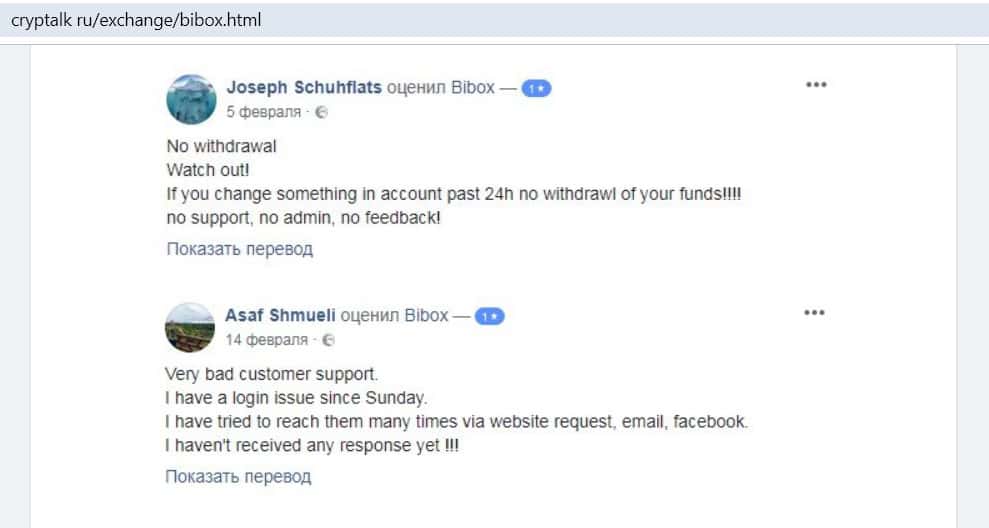
Task: Click the public globe icon beside '5 февраля'
Action: [x=322, y=113]
